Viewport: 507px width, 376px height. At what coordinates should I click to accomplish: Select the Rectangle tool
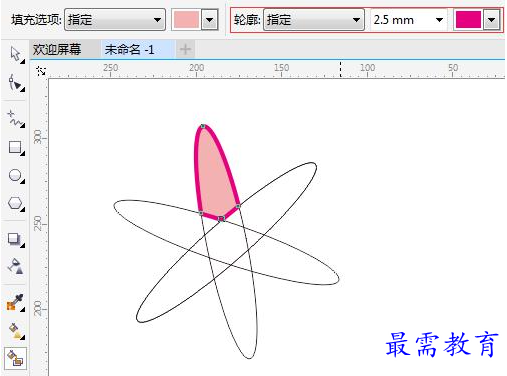click(15, 147)
